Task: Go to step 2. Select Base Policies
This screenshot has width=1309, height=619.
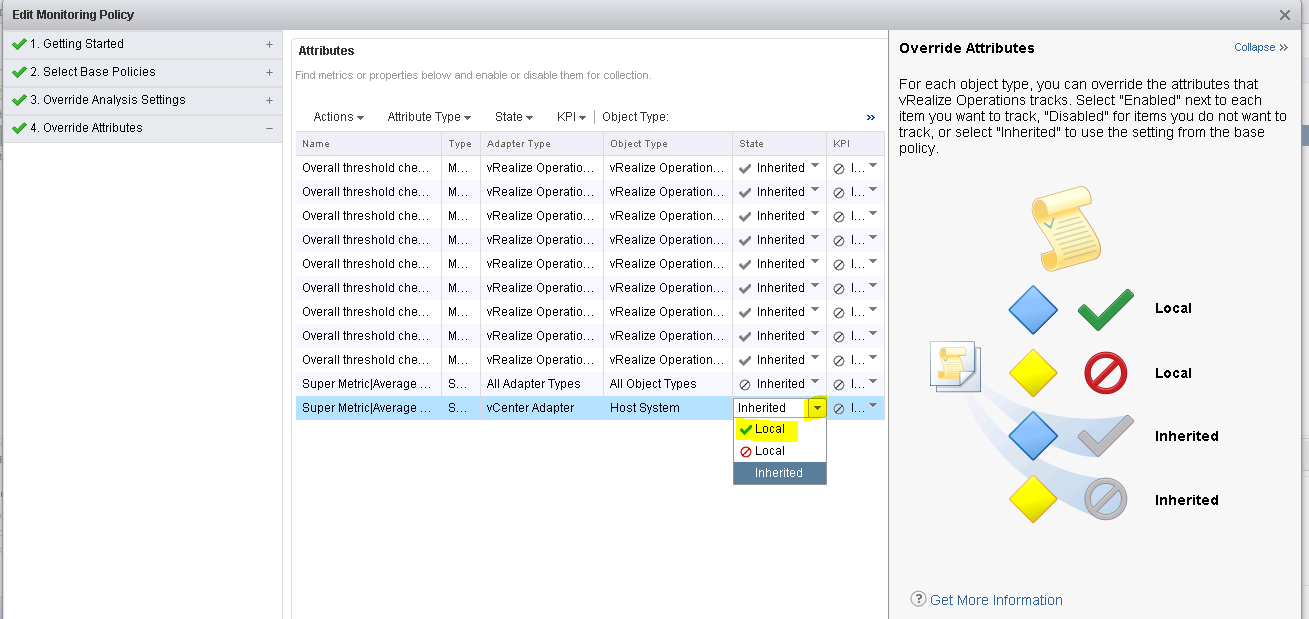Action: tap(92, 72)
